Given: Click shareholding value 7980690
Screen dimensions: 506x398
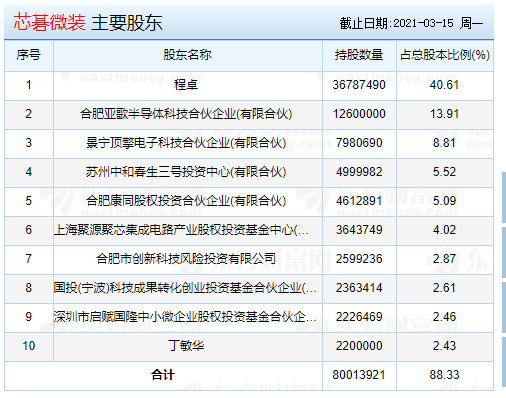Looking at the screenshot, I should point(359,143).
